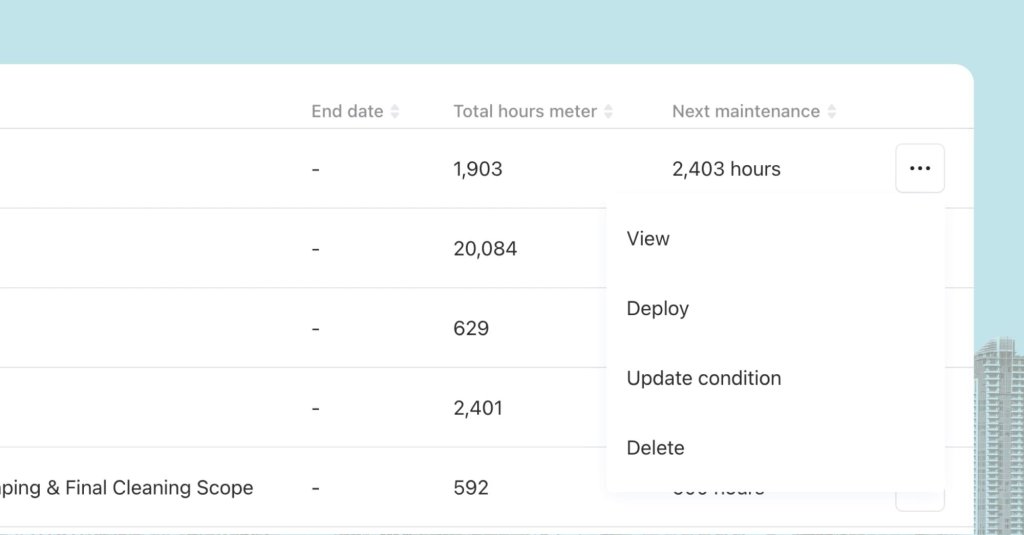
Task: Select the 592 total hours cell
Action: pyautogui.click(x=471, y=488)
